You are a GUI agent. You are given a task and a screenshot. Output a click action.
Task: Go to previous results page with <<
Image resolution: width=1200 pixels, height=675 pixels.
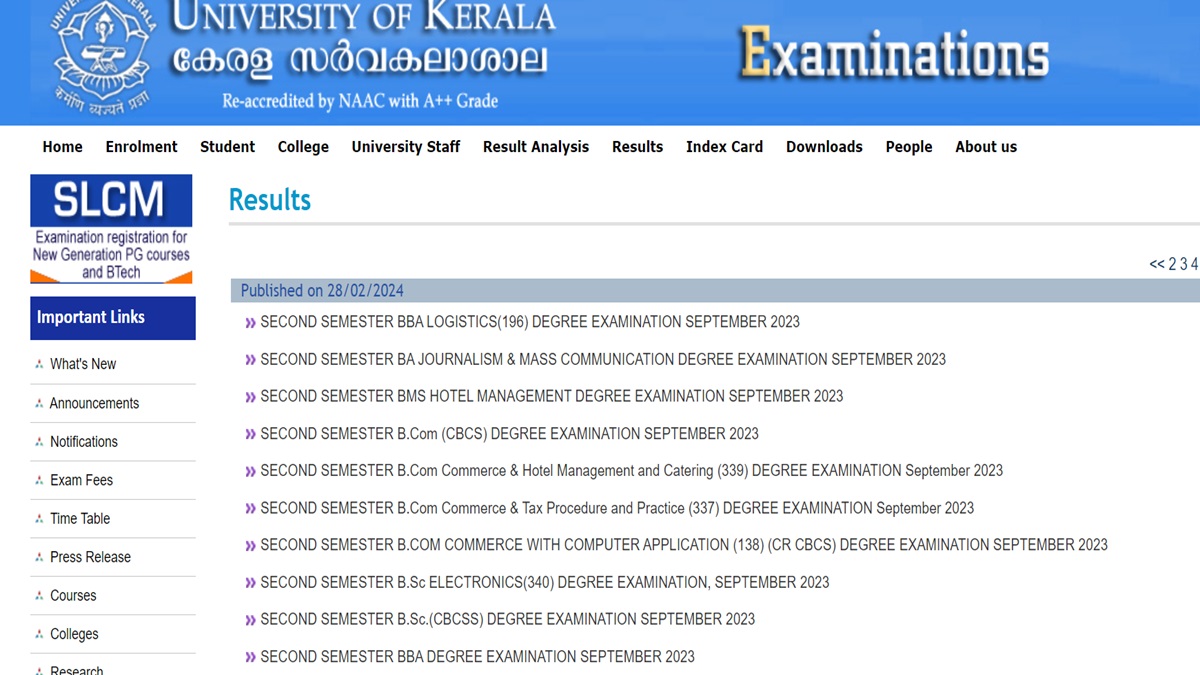[x=1157, y=264]
